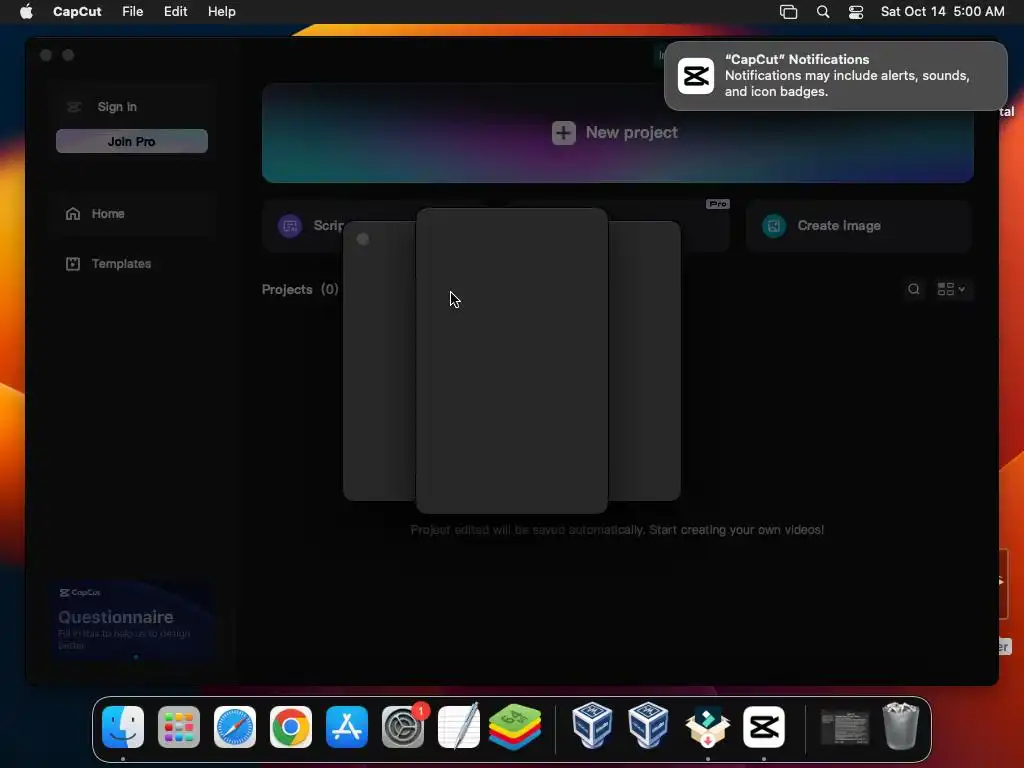Open the File menu
Viewport: 1024px width, 768px height.
click(x=133, y=12)
